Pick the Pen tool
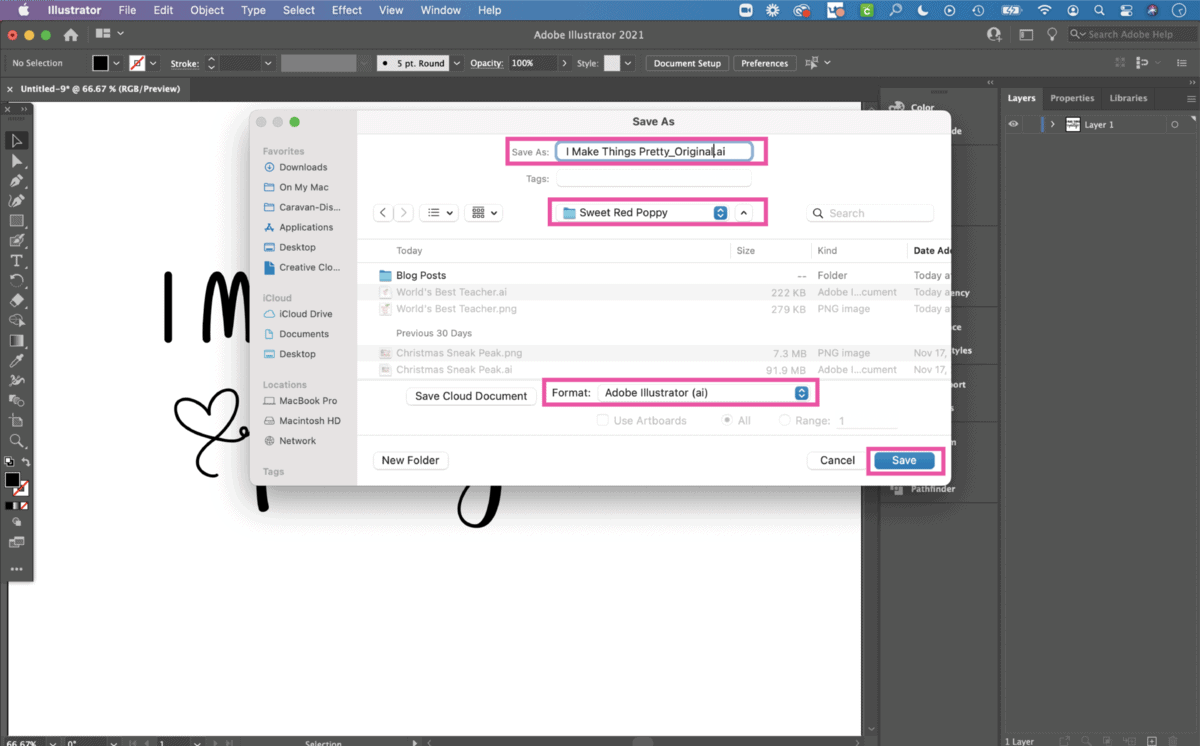1200x746 pixels. pyautogui.click(x=17, y=181)
